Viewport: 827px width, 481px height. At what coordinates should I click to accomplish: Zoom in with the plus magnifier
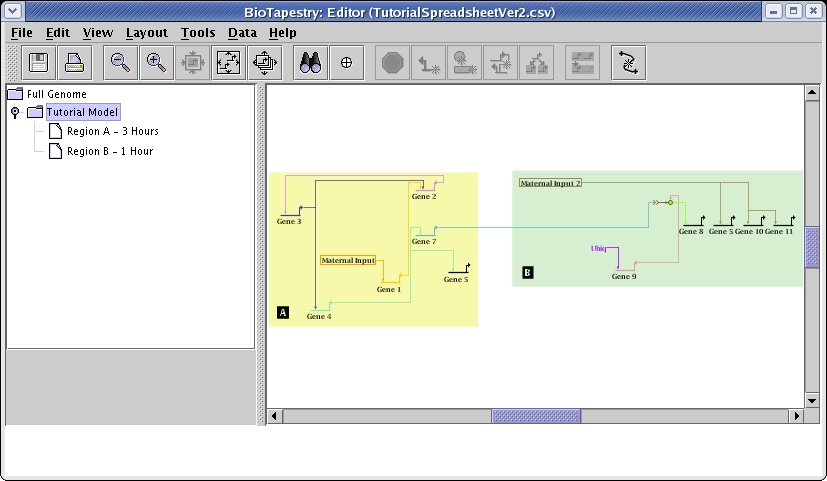pyautogui.click(x=156, y=62)
